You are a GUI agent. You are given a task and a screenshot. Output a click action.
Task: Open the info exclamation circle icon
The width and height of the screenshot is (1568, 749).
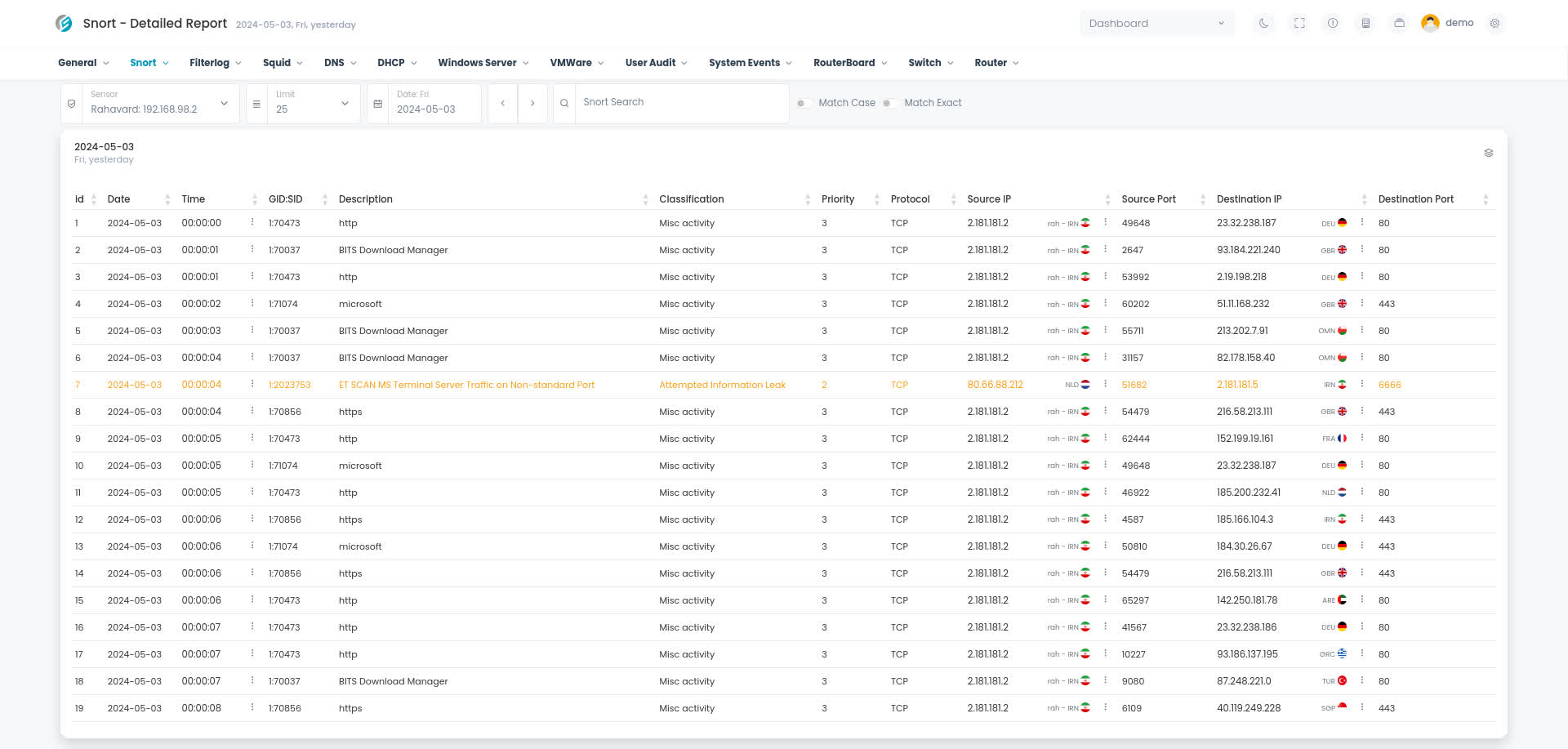coord(1333,24)
